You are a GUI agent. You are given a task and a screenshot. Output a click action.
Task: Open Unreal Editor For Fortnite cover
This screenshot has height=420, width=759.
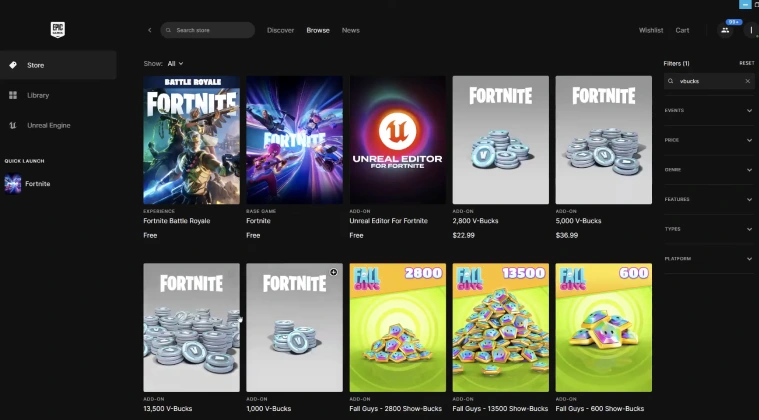397,140
